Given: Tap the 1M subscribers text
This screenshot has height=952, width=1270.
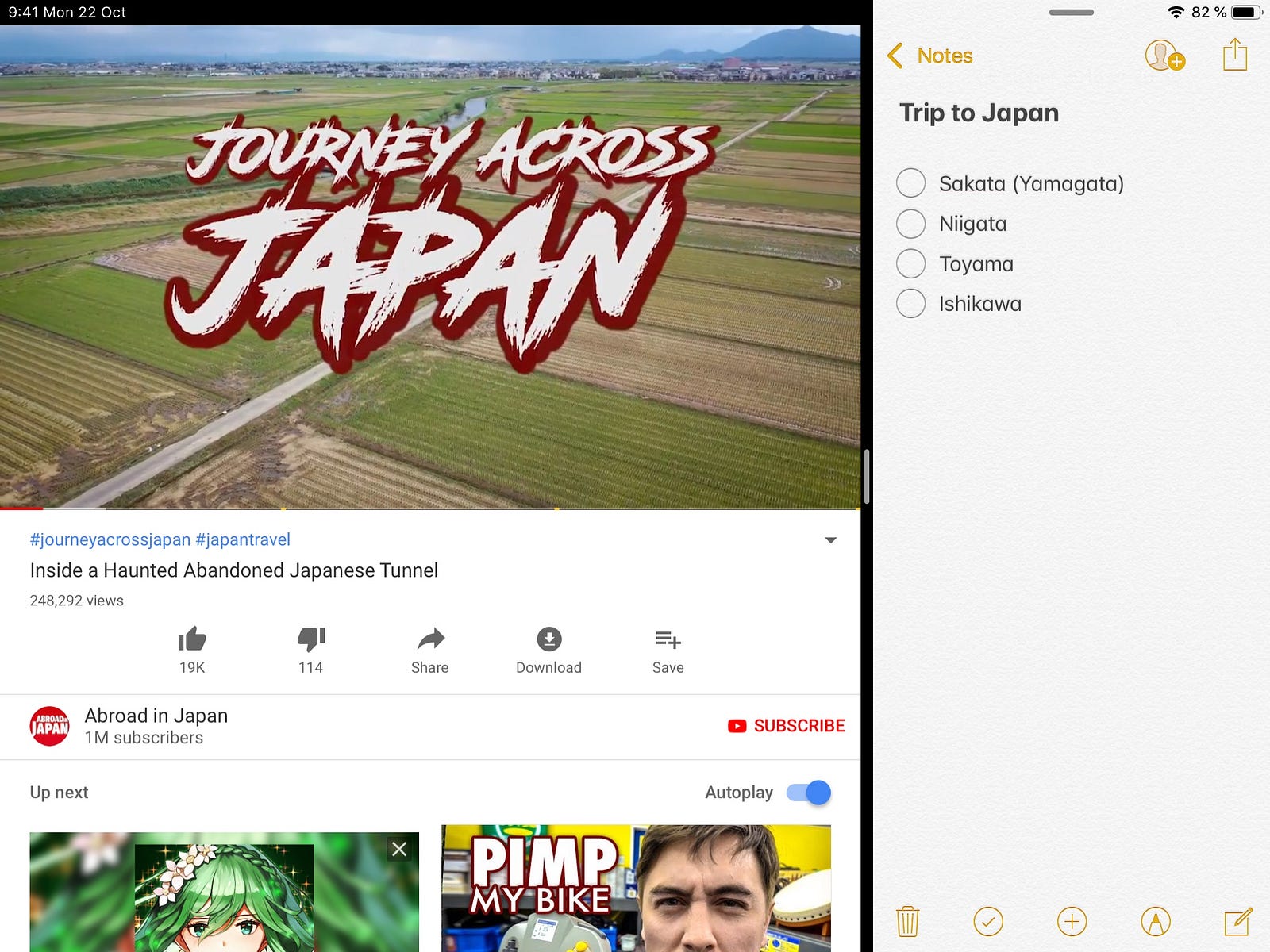Looking at the screenshot, I should pyautogui.click(x=144, y=738).
